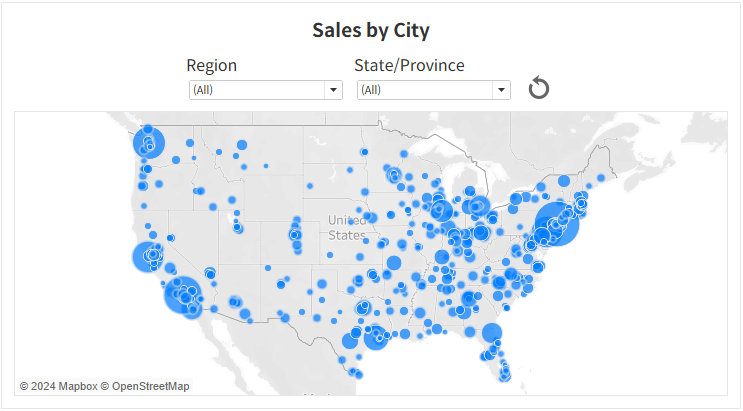The width and height of the screenshot is (743, 411).
Task: Open the Region dropdown arrow
Action: coord(333,90)
